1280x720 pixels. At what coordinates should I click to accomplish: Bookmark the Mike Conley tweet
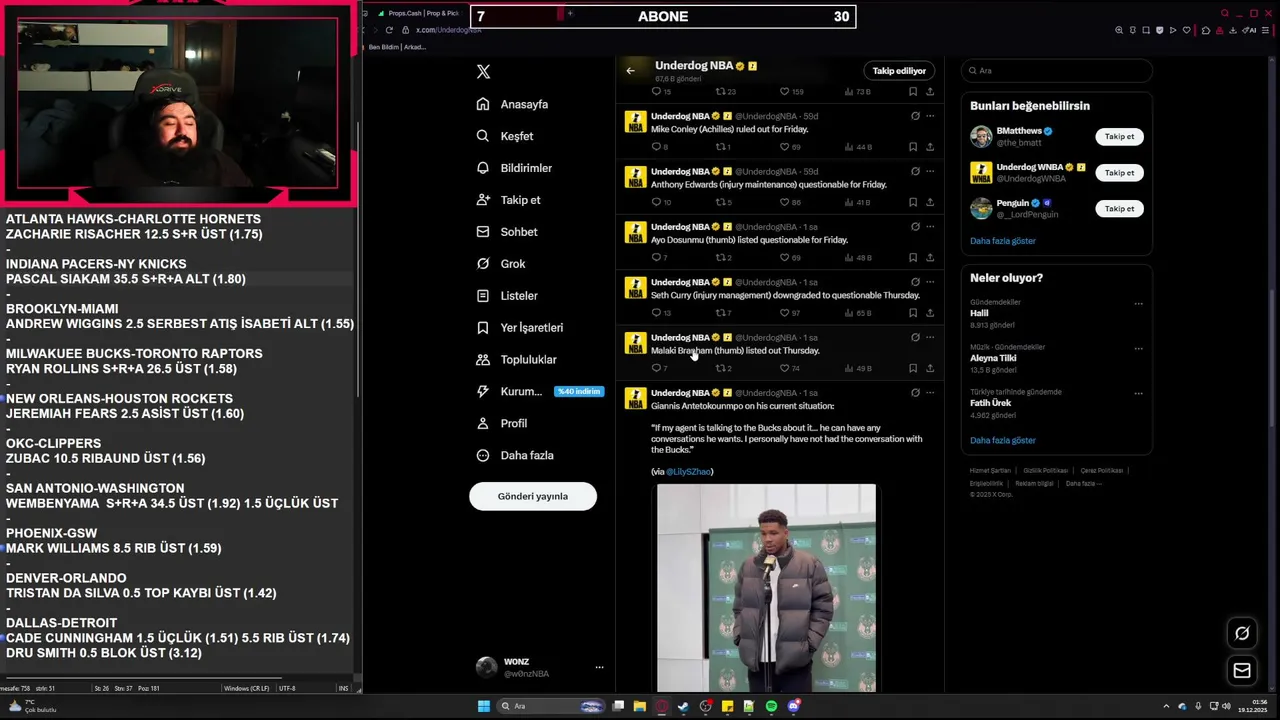tap(913, 147)
